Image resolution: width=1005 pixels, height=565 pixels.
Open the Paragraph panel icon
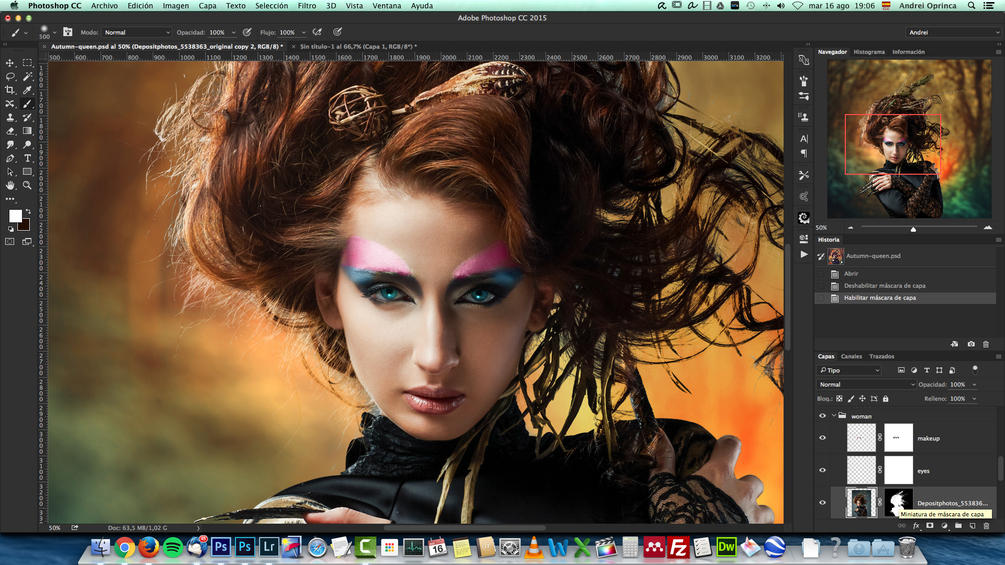coord(804,154)
